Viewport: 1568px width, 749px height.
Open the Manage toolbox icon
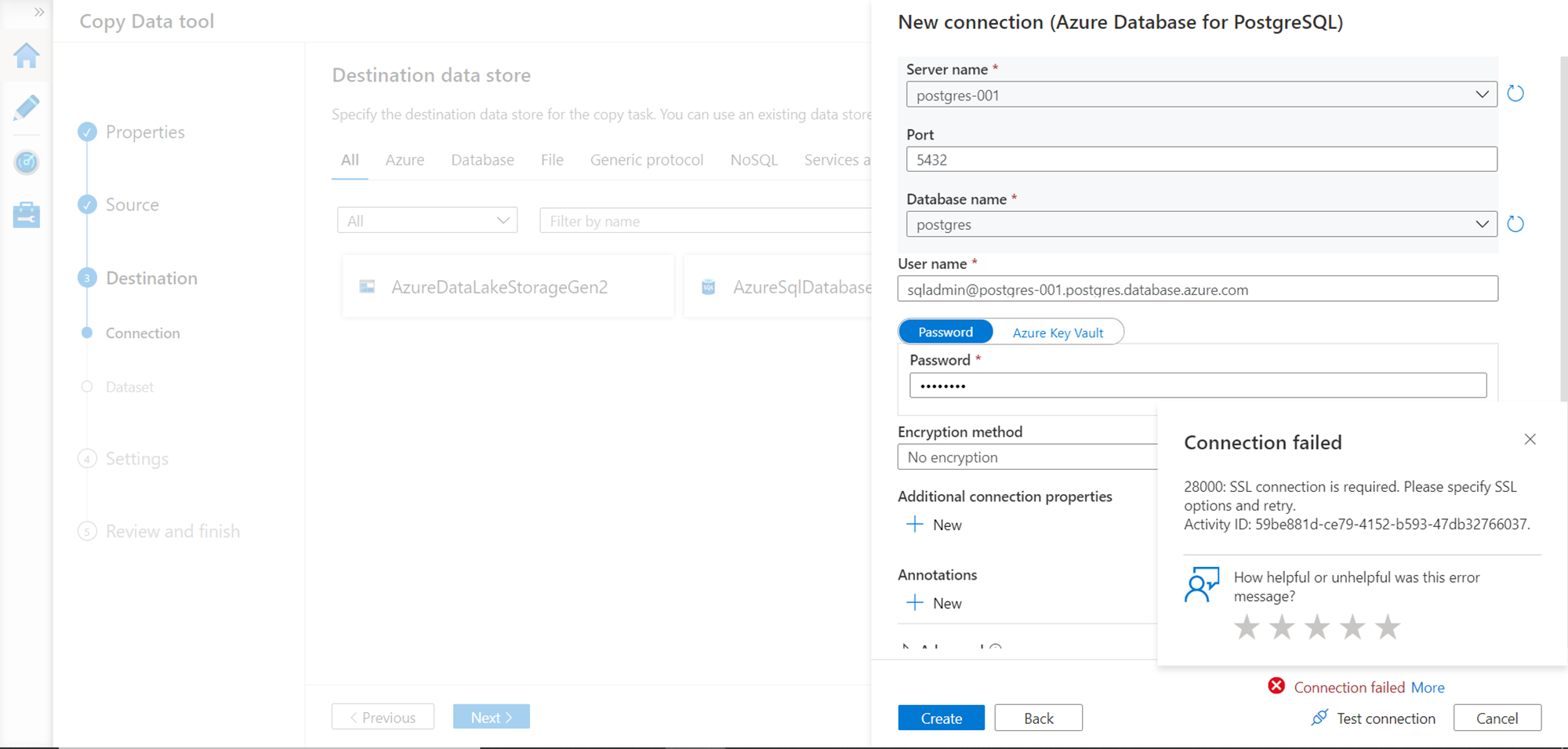(26, 214)
